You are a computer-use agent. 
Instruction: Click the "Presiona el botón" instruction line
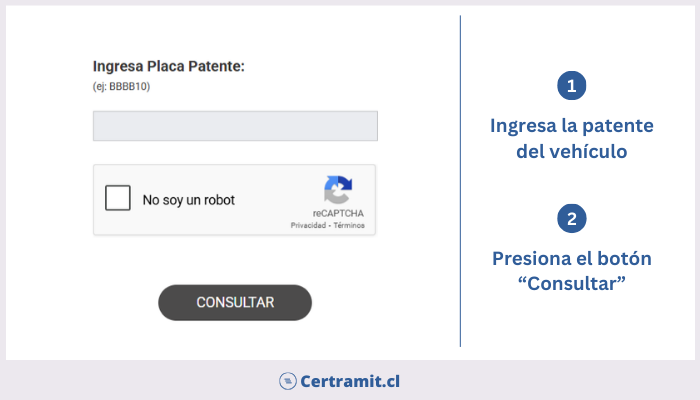click(571, 259)
